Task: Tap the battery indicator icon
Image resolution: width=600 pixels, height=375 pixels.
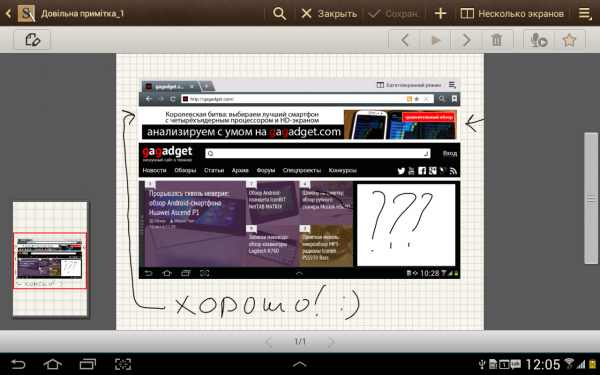Action: pos(593,364)
